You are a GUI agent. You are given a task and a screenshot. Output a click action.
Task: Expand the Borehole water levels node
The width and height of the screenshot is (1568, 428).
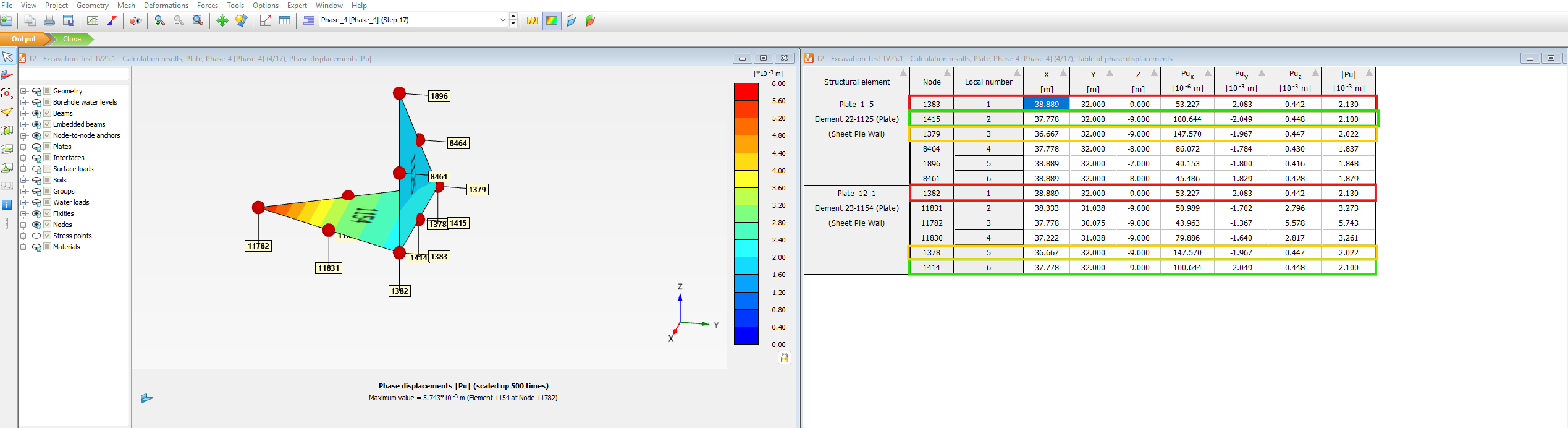coord(23,102)
